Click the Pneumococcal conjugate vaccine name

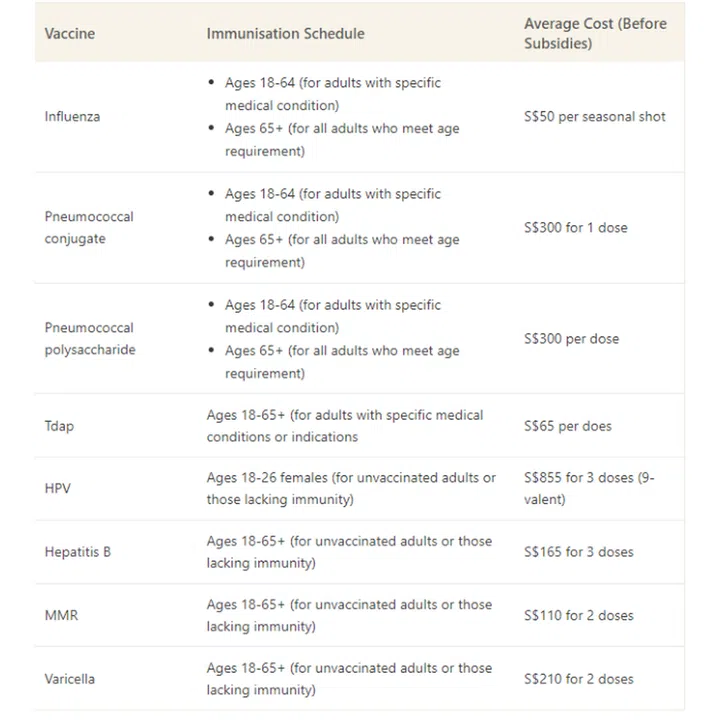[89, 227]
